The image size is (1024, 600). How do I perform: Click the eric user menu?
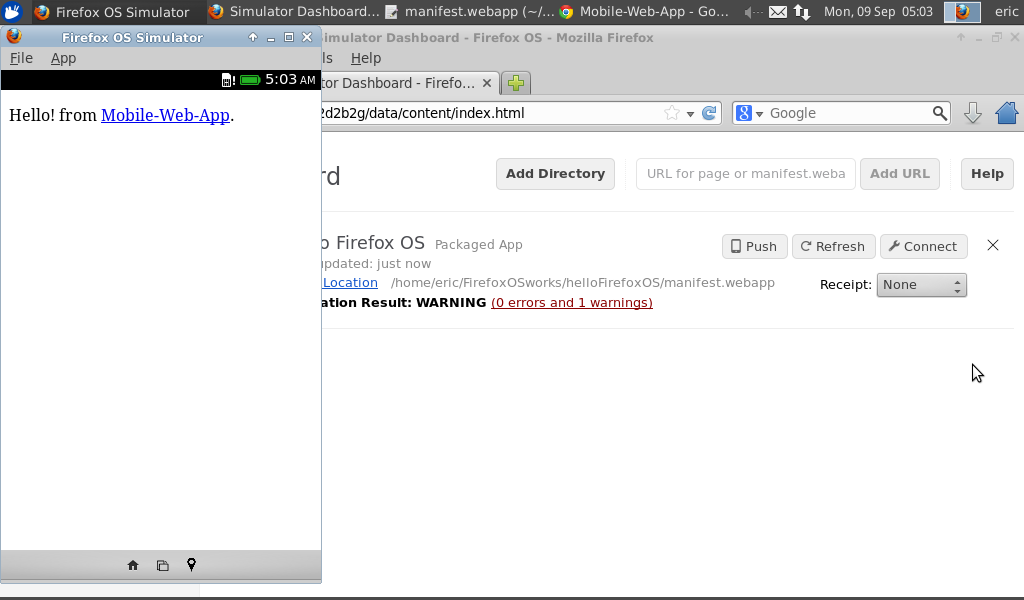click(x=1006, y=12)
